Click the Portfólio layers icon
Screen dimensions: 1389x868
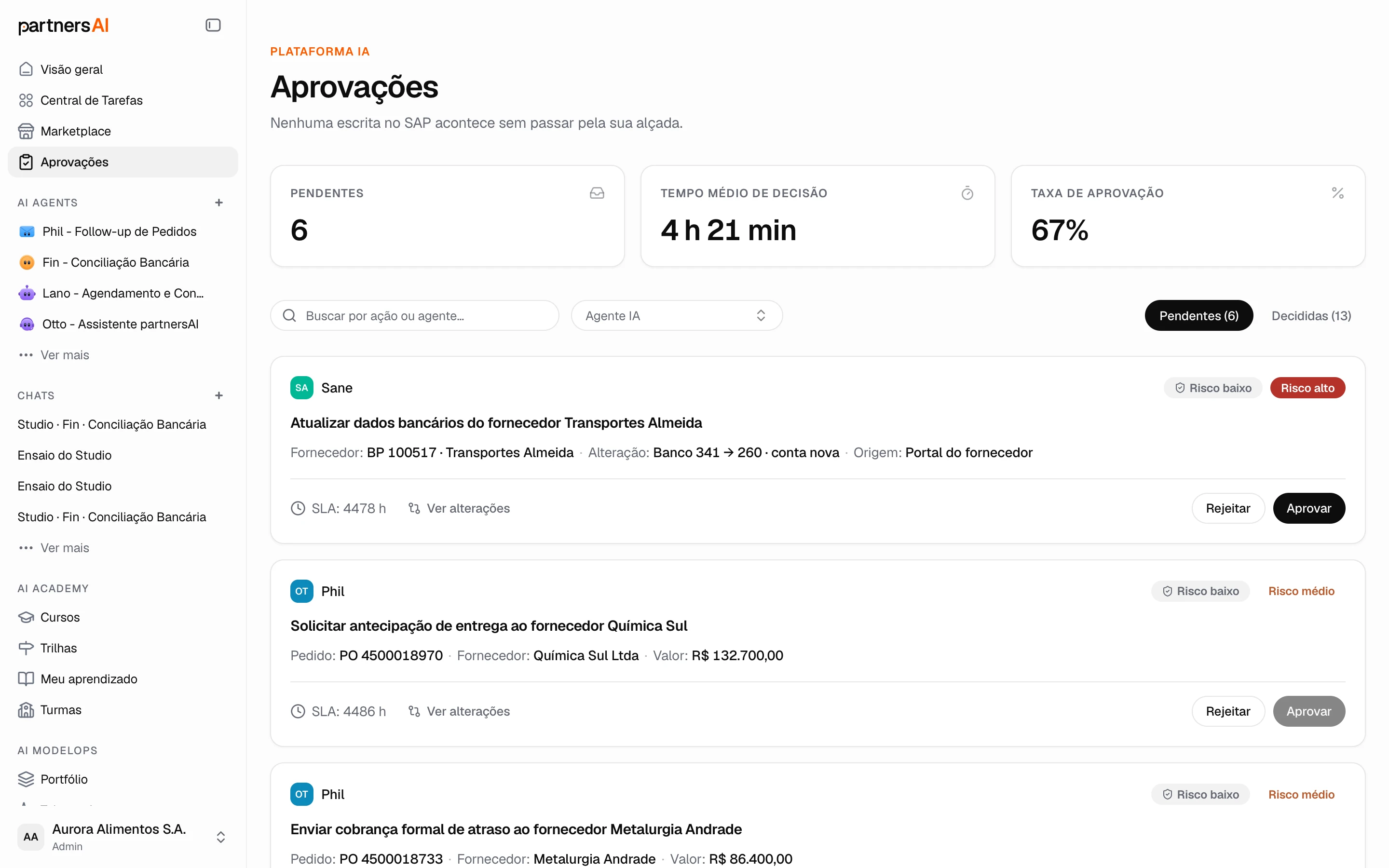26,779
